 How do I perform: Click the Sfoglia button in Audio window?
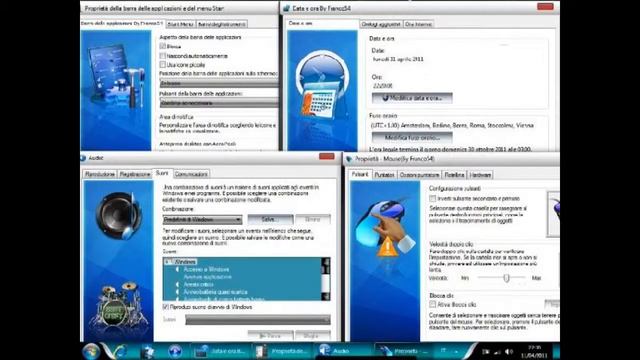click(313, 336)
